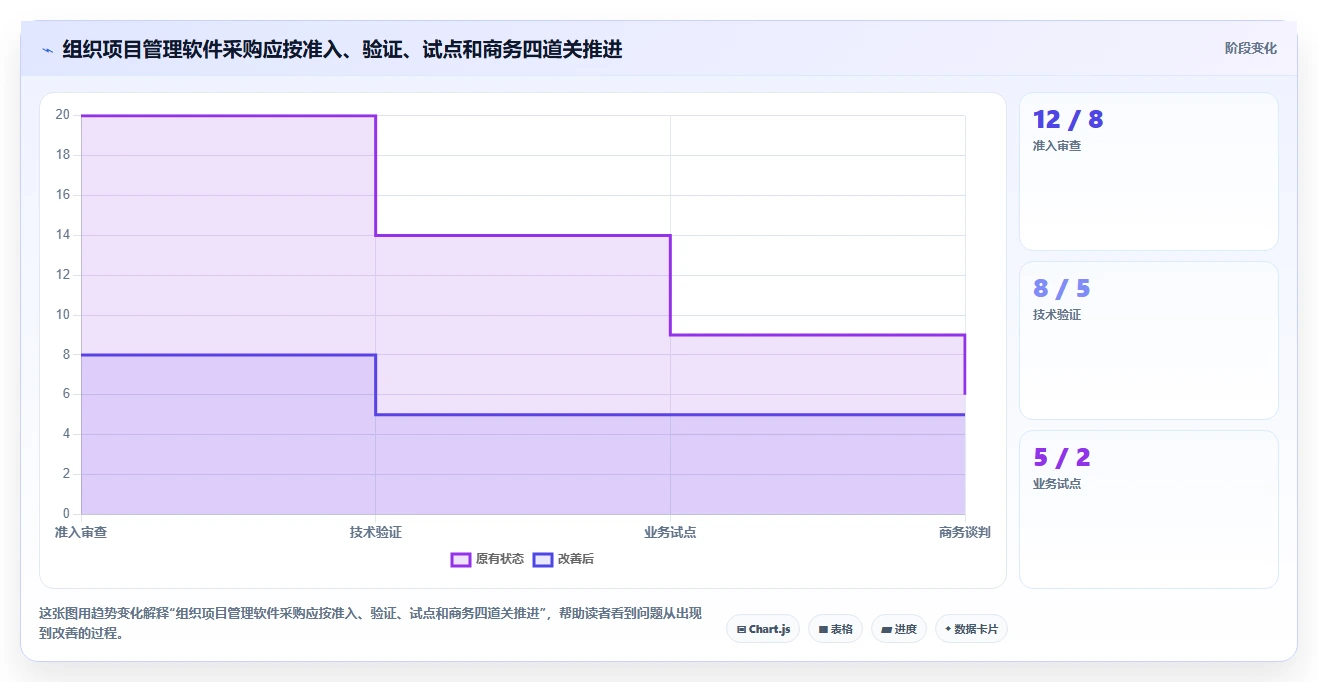Toggle the 改善后 legend swatch

[543, 560]
